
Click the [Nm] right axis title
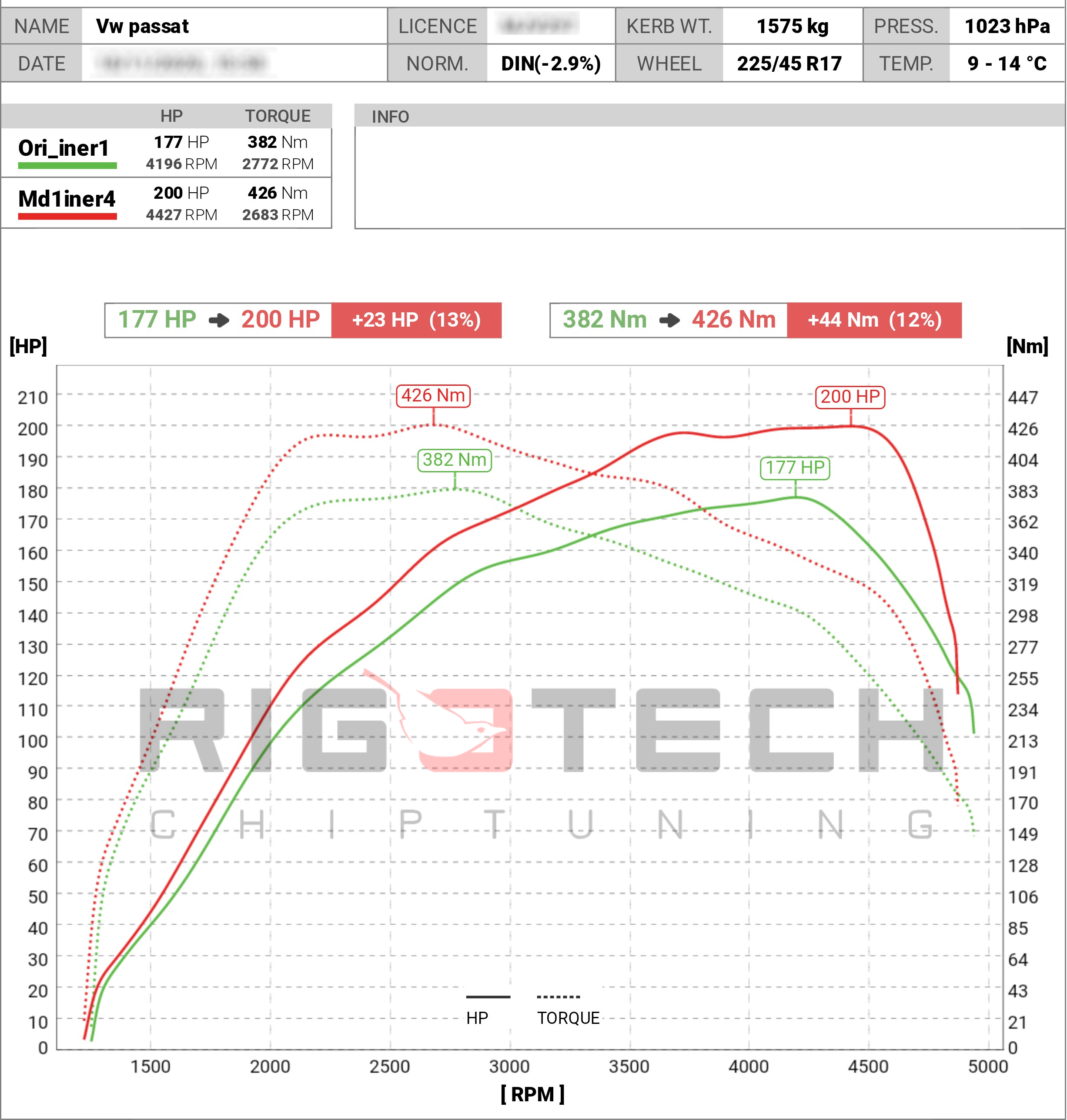tap(1027, 346)
